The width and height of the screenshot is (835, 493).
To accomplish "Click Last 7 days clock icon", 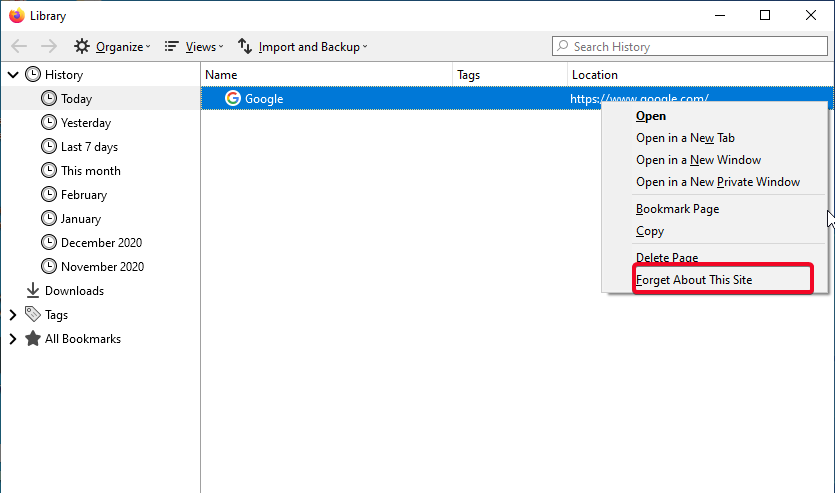I will pyautogui.click(x=48, y=146).
